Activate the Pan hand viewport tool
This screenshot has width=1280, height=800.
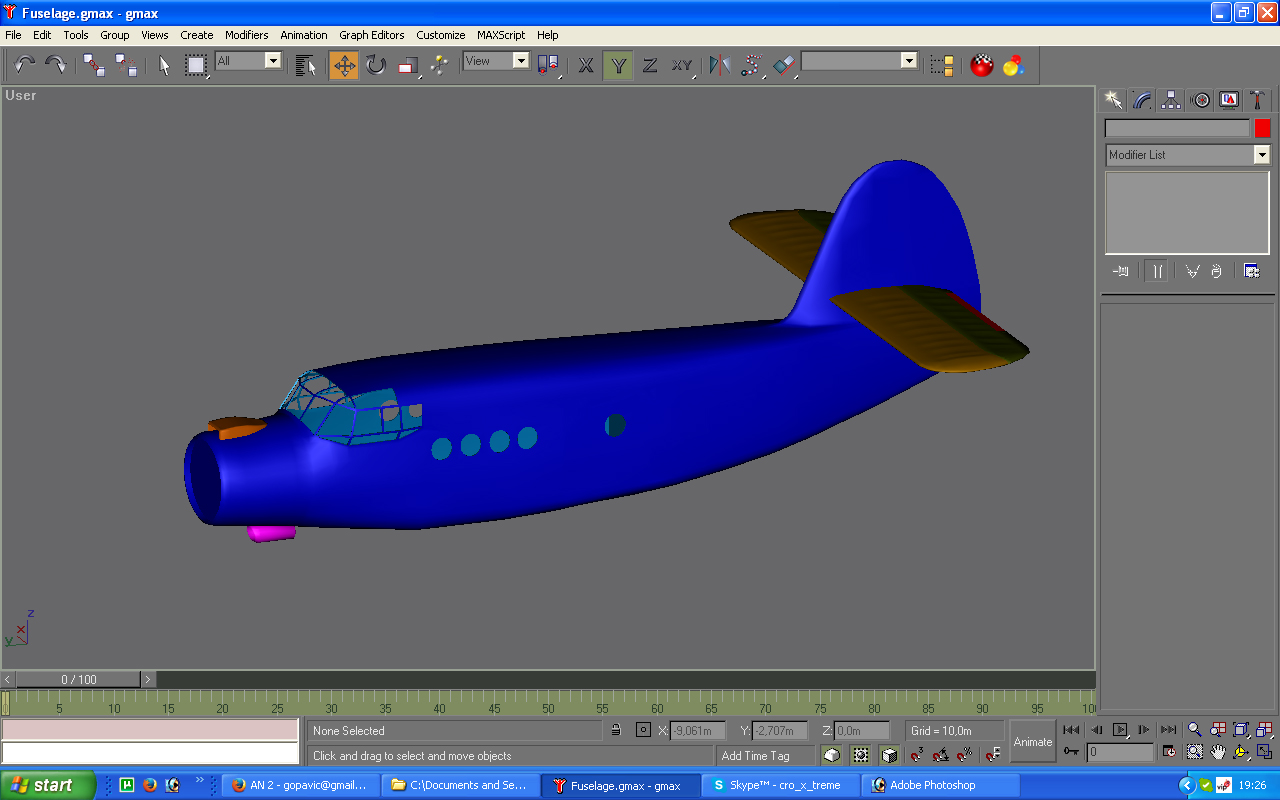click(1218, 752)
